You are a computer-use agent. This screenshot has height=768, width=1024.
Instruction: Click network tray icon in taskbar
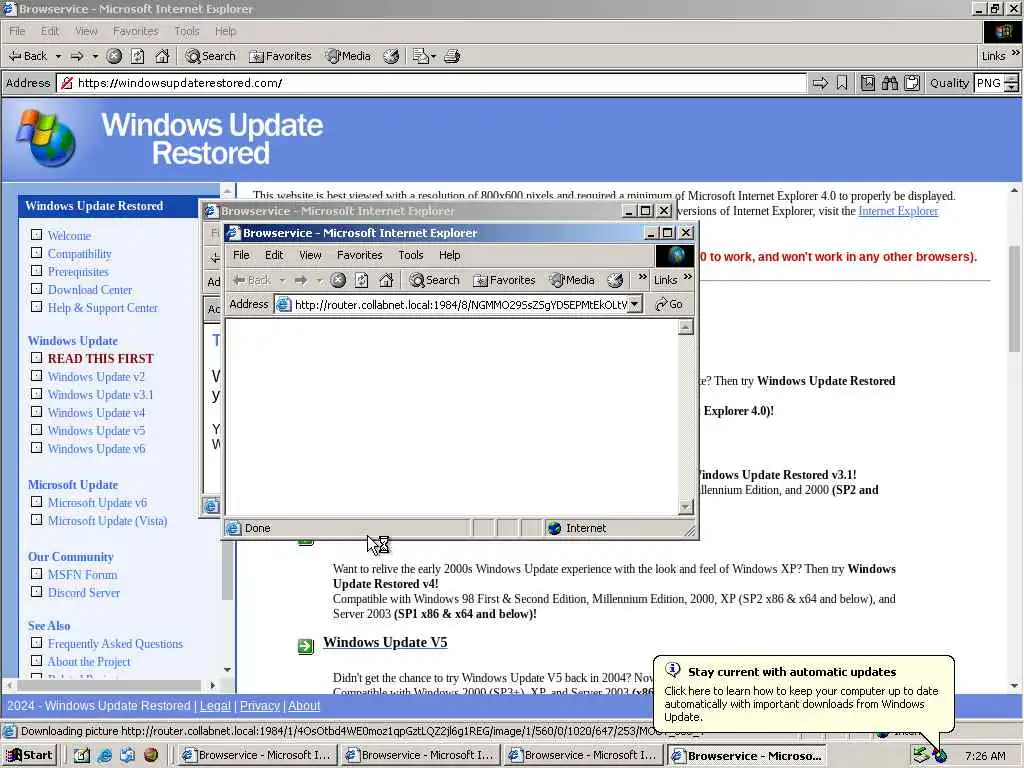coord(921,755)
